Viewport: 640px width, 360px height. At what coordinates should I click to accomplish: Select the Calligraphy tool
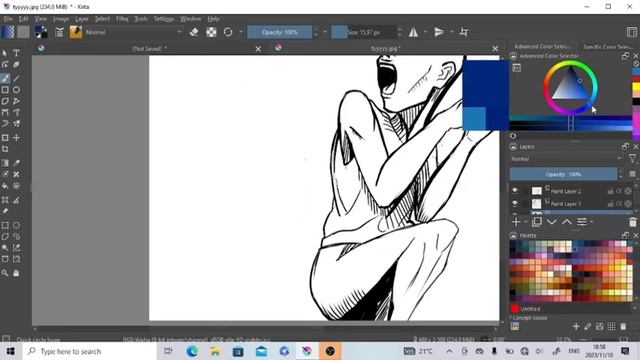pyautogui.click(x=16, y=64)
